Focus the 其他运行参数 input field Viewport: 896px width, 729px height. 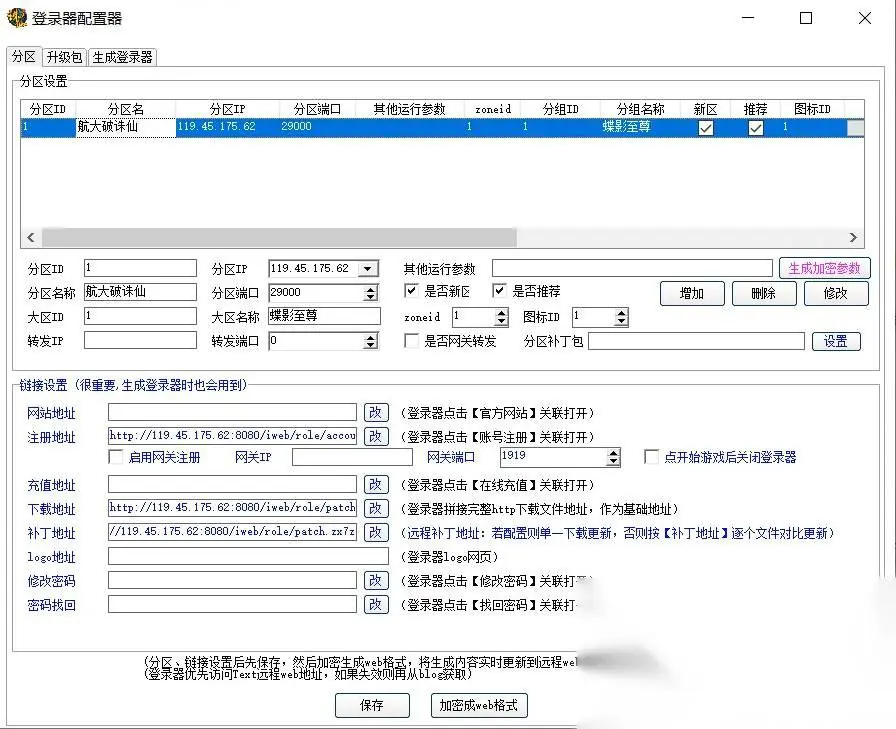(632, 268)
